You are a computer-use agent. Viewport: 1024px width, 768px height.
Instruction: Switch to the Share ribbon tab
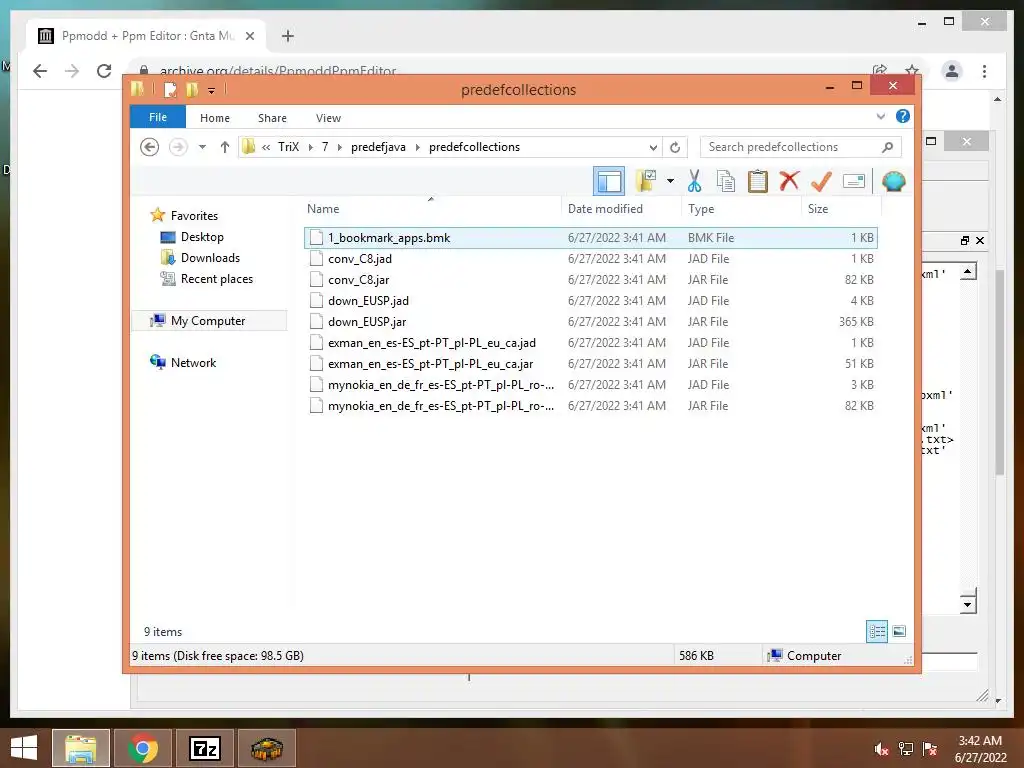point(272,118)
